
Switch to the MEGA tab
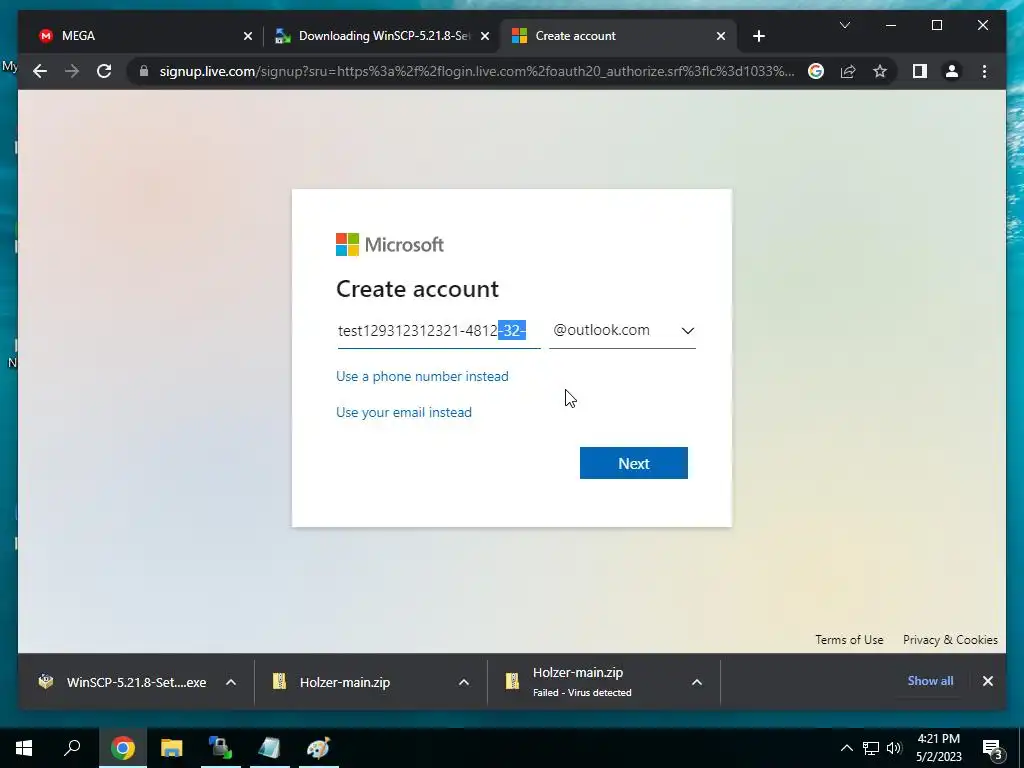pyautogui.click(x=141, y=36)
